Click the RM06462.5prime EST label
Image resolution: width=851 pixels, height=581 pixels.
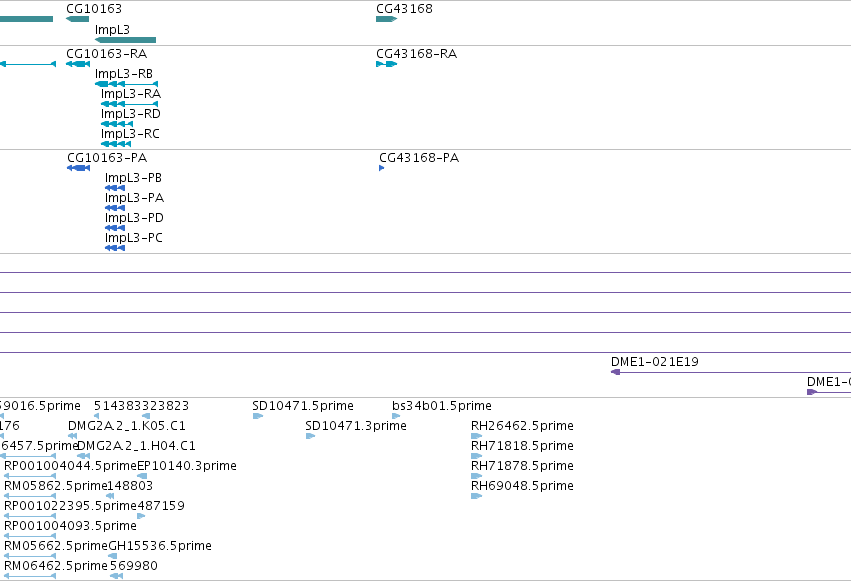55,566
